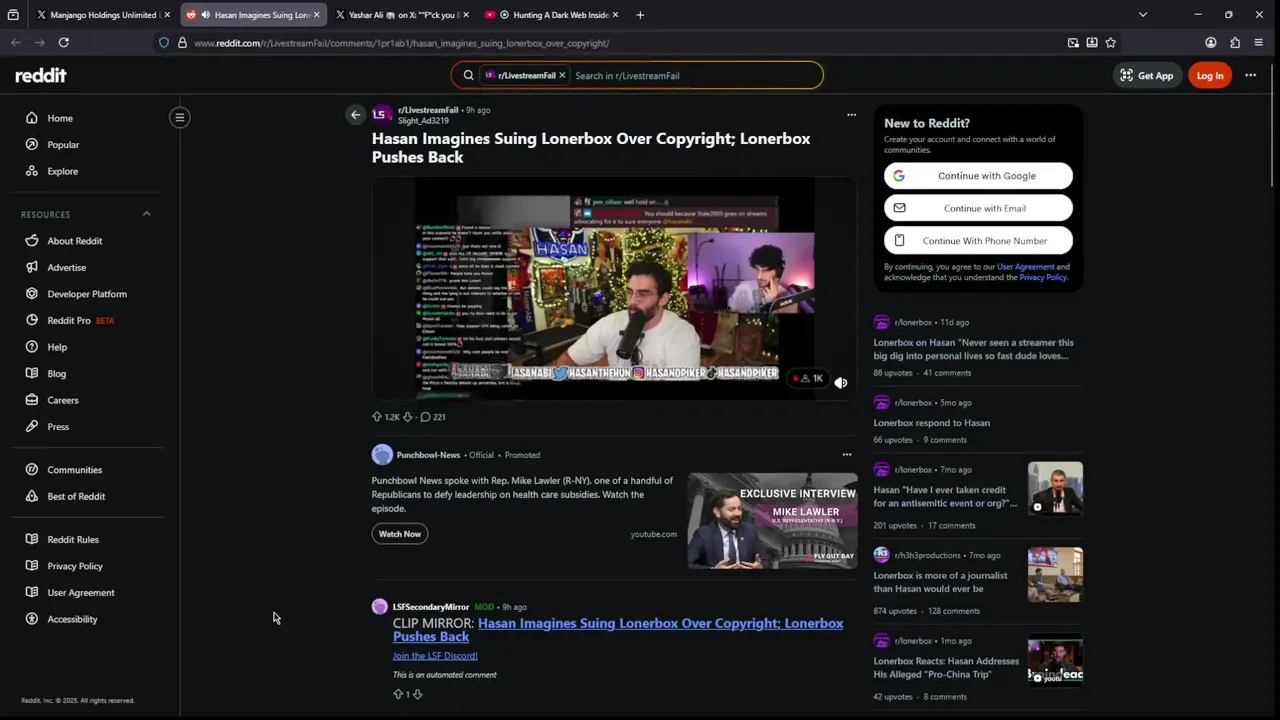Open post options three-dot menu

[x=851, y=115]
